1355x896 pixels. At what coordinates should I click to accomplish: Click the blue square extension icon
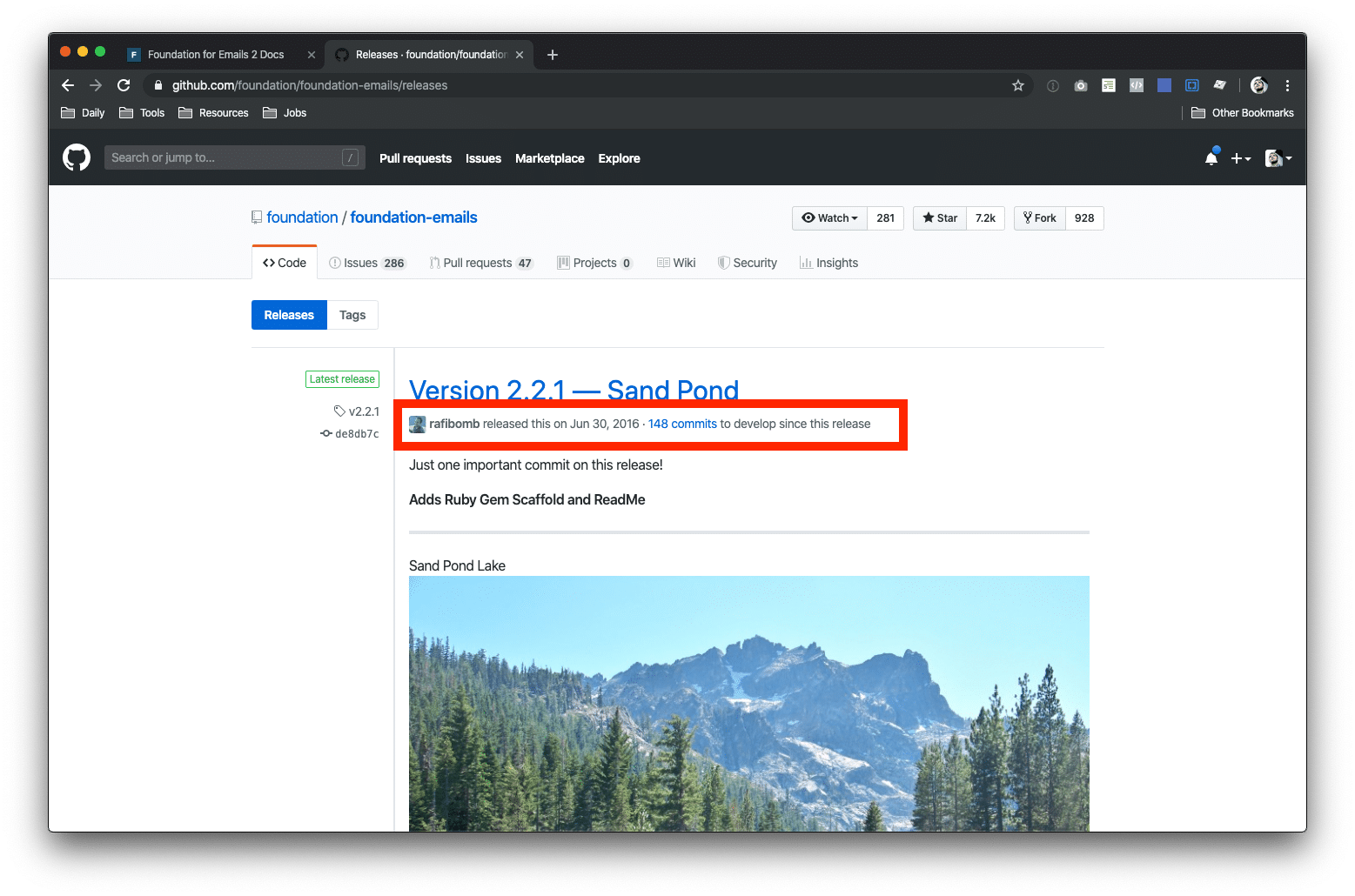point(1164,85)
